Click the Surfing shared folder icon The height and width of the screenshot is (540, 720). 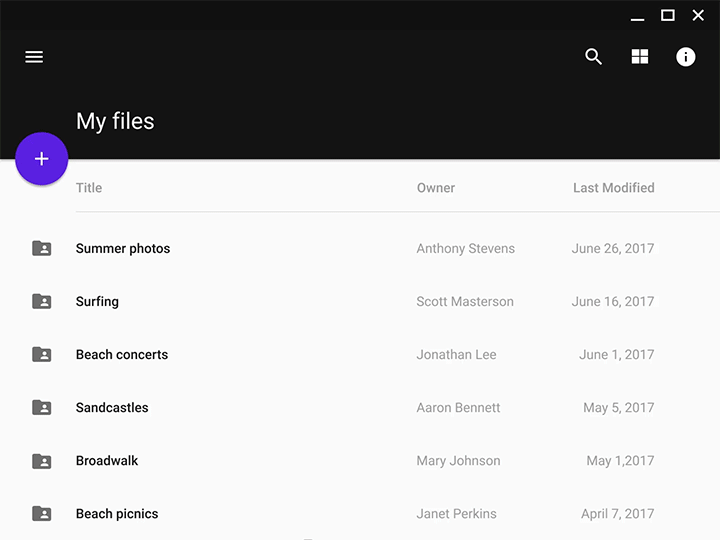click(41, 301)
